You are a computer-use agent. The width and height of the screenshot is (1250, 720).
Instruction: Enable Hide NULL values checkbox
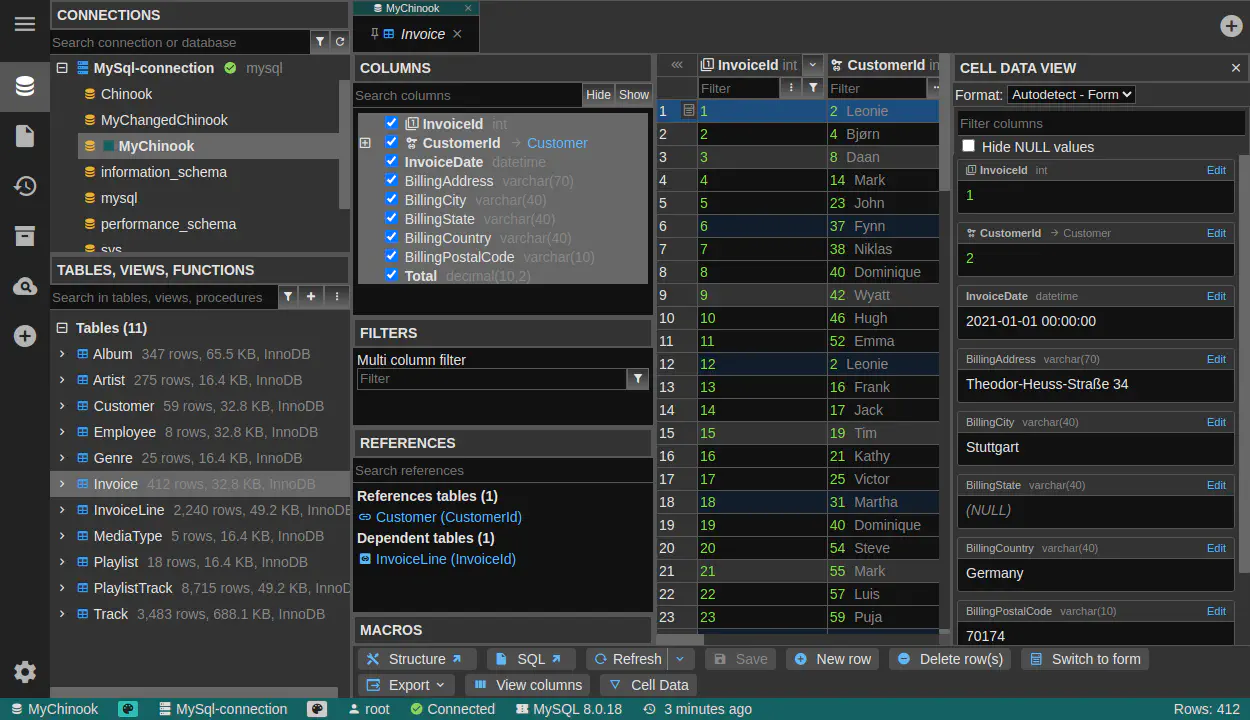tap(968, 146)
